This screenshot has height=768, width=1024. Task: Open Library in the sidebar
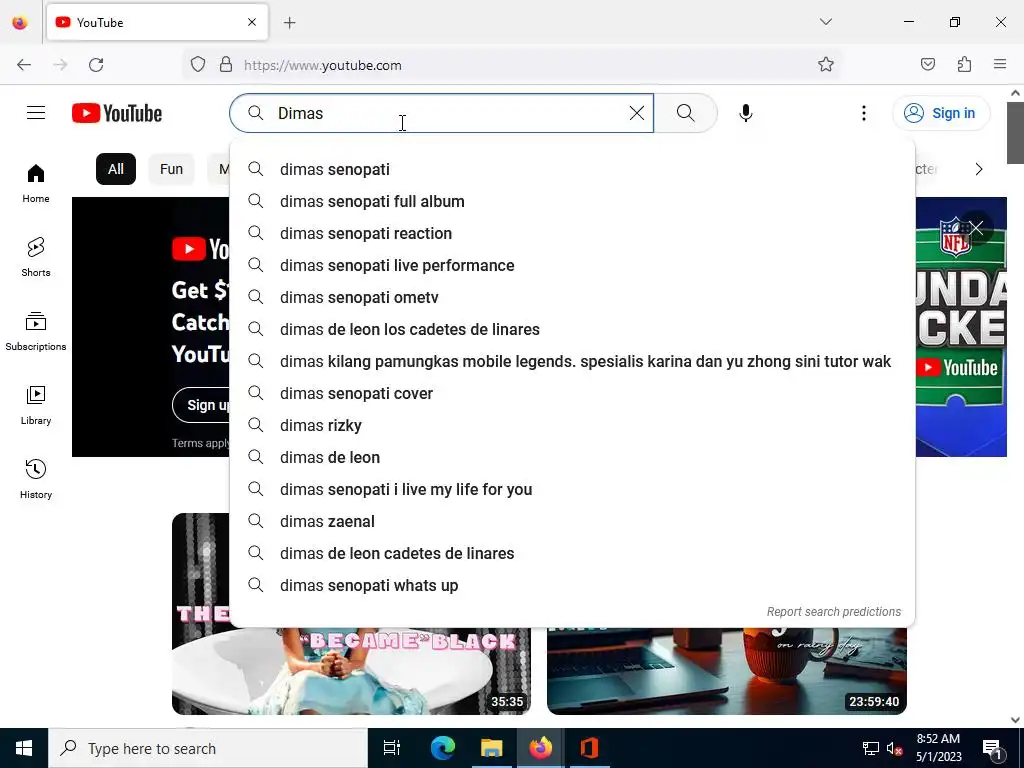[36, 405]
